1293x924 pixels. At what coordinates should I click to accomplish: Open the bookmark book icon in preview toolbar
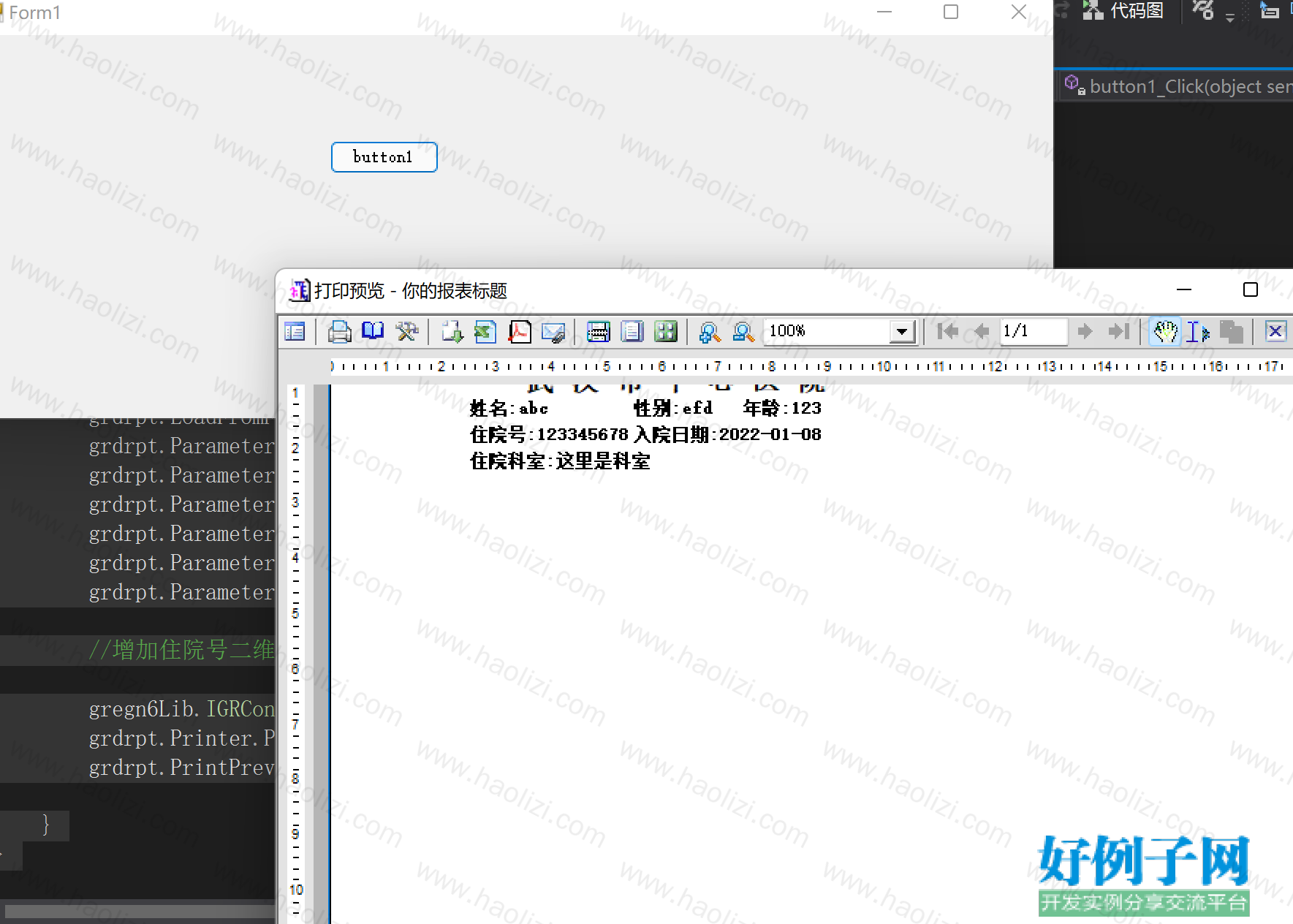pos(373,332)
